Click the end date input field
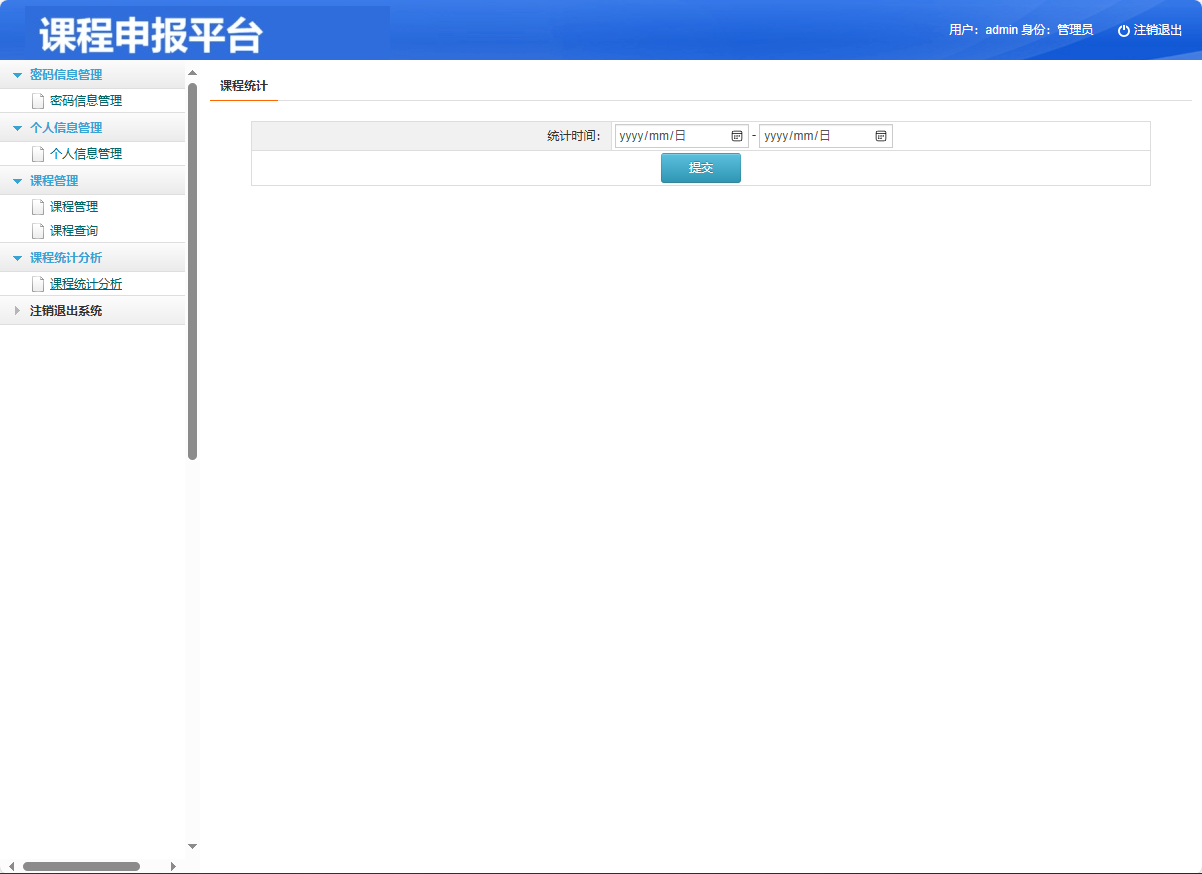Screen dimensions: 1202x874 [812, 135]
